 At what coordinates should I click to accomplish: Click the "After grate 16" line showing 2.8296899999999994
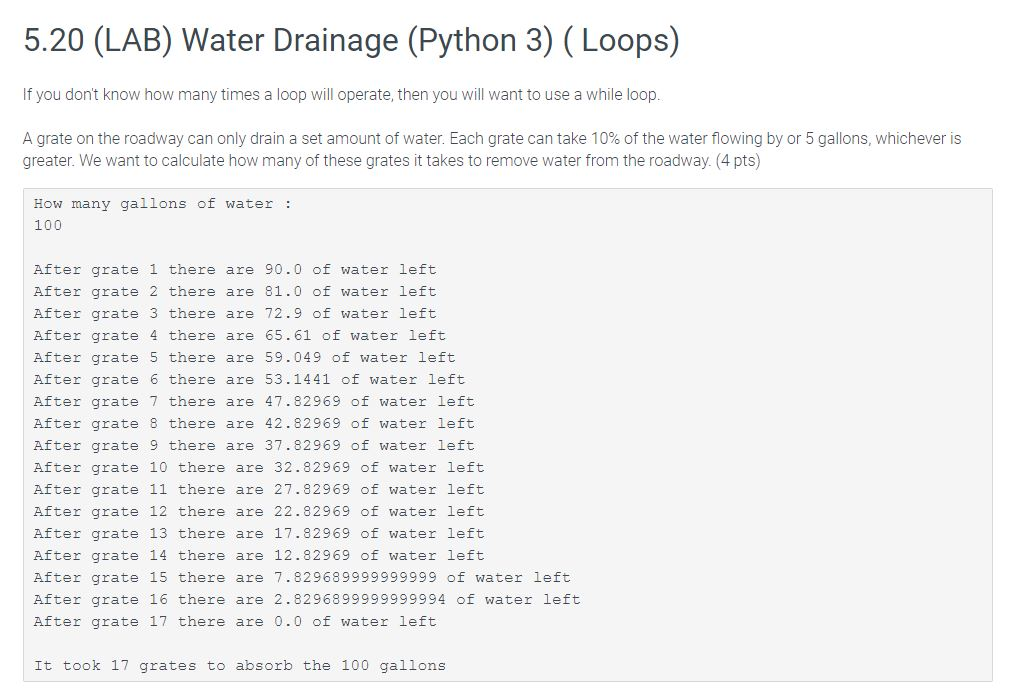coord(306,600)
